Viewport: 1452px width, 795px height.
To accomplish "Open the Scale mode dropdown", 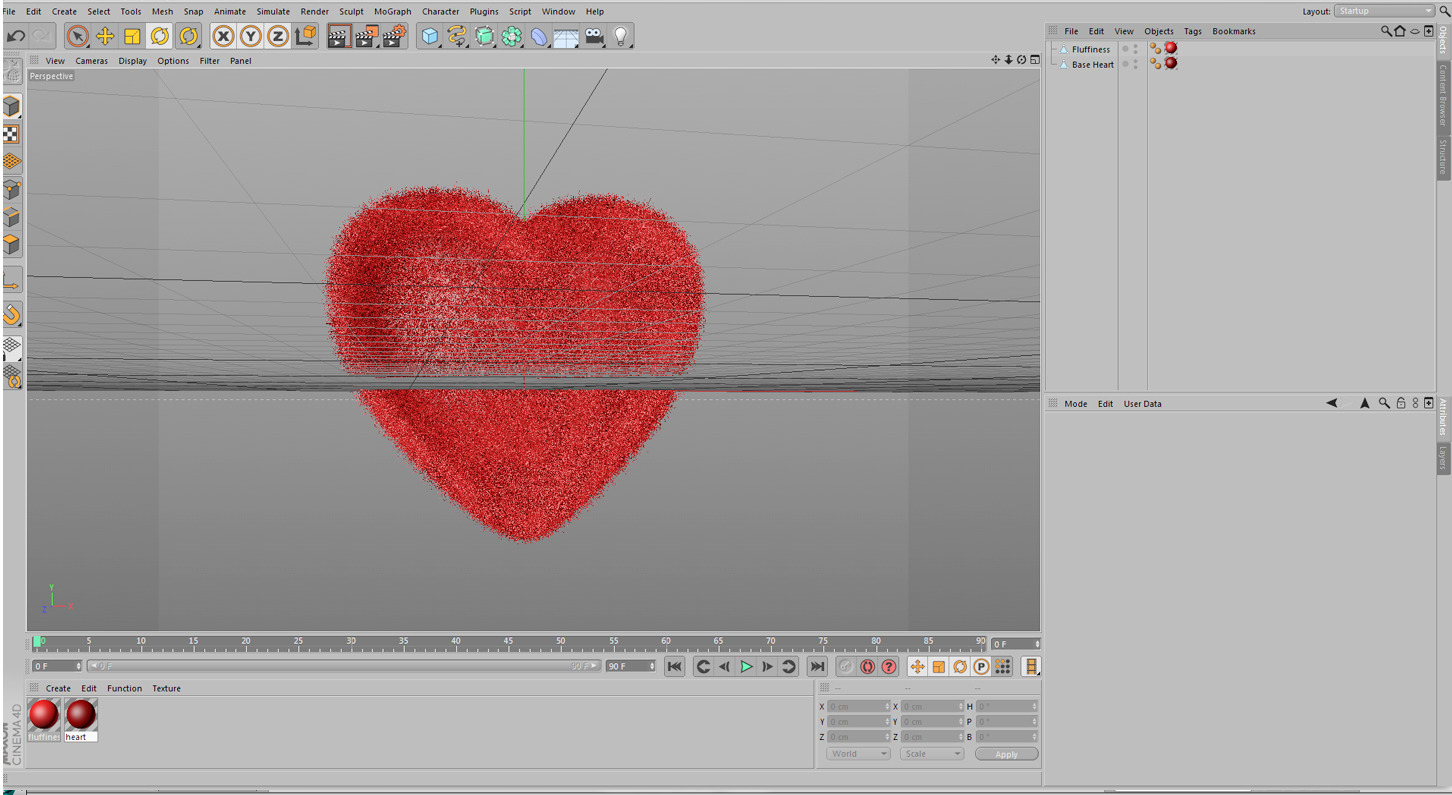I will click(931, 754).
